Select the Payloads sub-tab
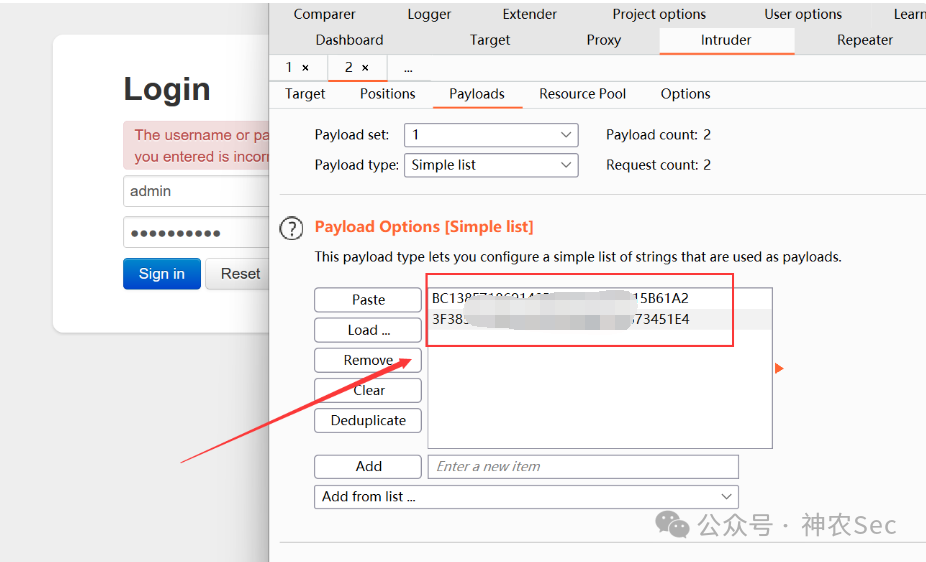The height and width of the screenshot is (562, 926). pyautogui.click(x=477, y=94)
